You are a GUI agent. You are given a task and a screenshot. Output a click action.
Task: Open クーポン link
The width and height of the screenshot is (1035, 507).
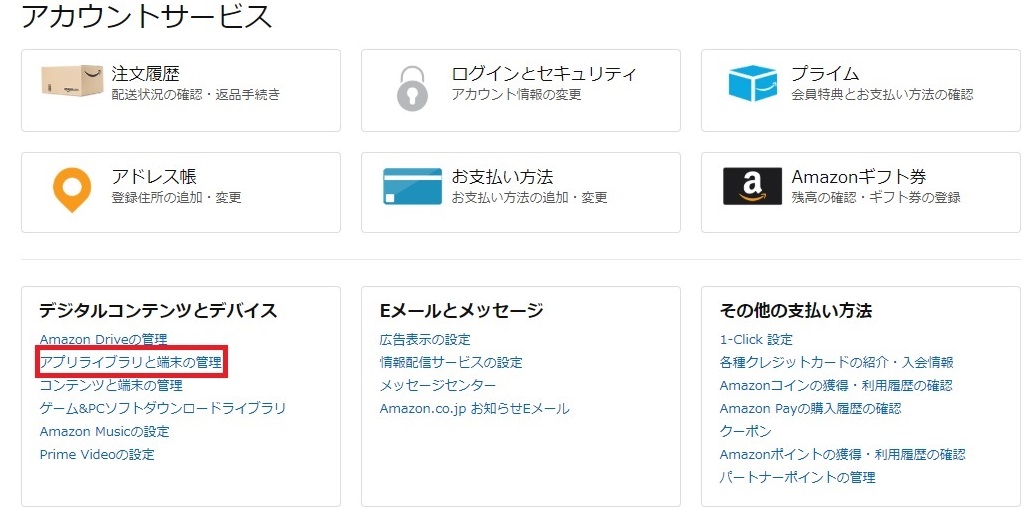point(745,431)
